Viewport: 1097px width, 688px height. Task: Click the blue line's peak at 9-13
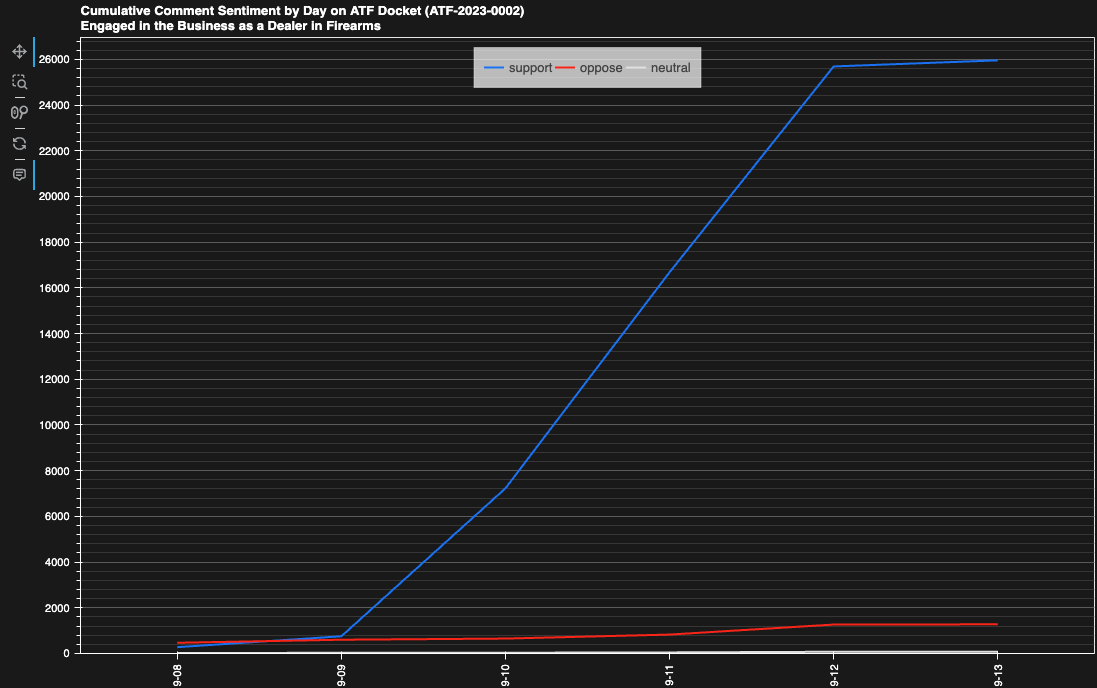997,60
